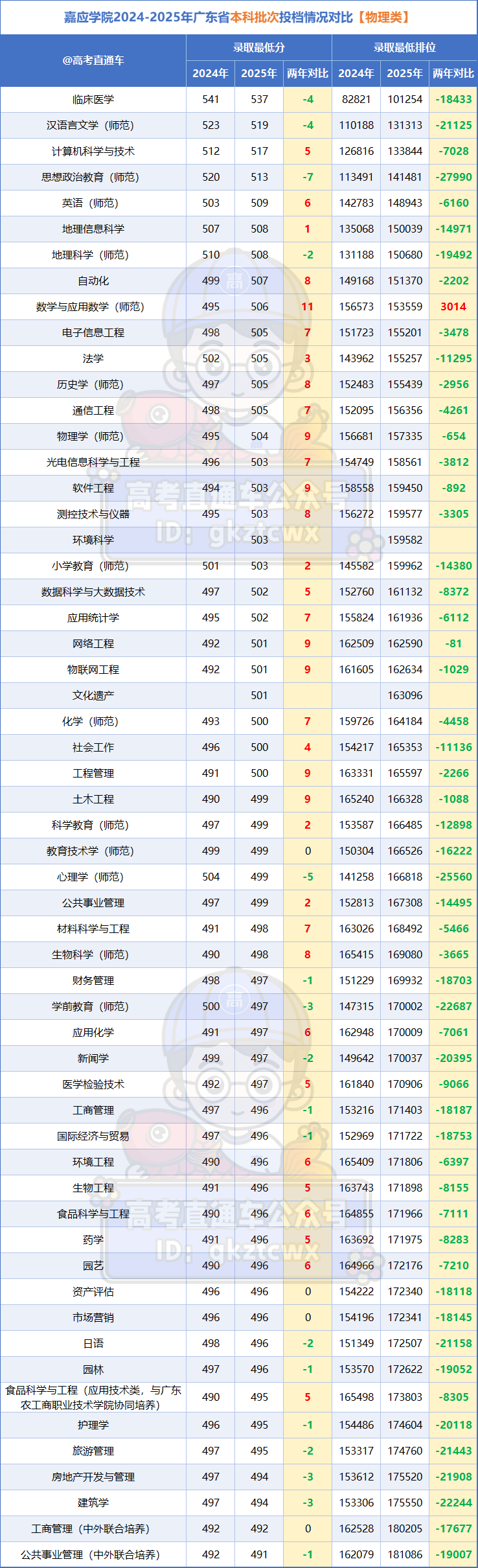Click rank change -25560 in 心理学 row
The height and width of the screenshot is (1568, 478).
coord(453,877)
